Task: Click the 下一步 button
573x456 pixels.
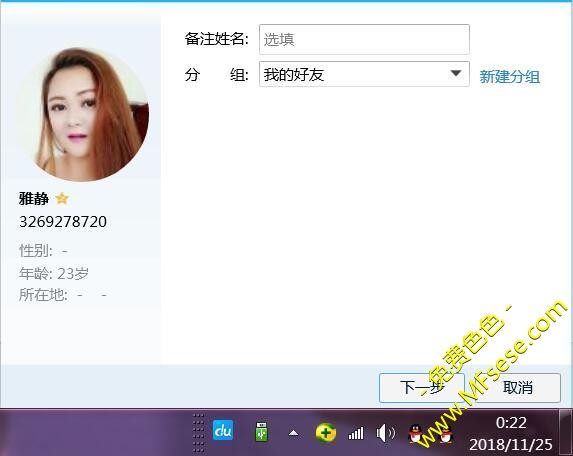Action: 422,388
